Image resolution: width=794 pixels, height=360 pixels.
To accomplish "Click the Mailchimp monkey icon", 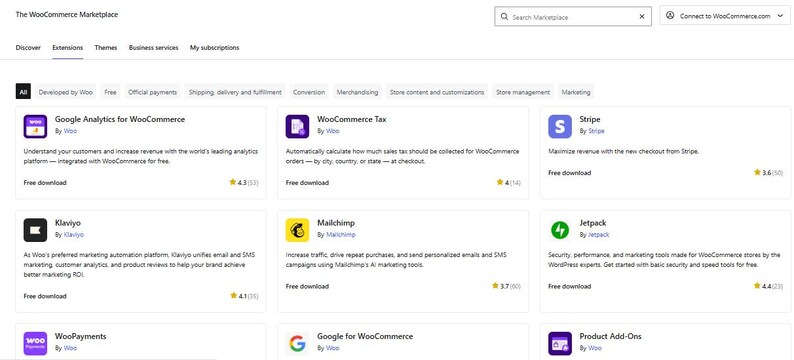I will (x=297, y=230).
